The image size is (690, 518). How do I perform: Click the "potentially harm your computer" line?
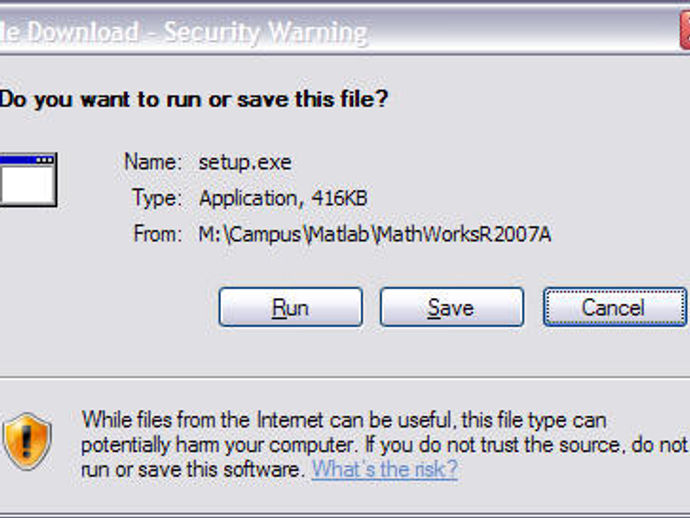tap(218, 445)
